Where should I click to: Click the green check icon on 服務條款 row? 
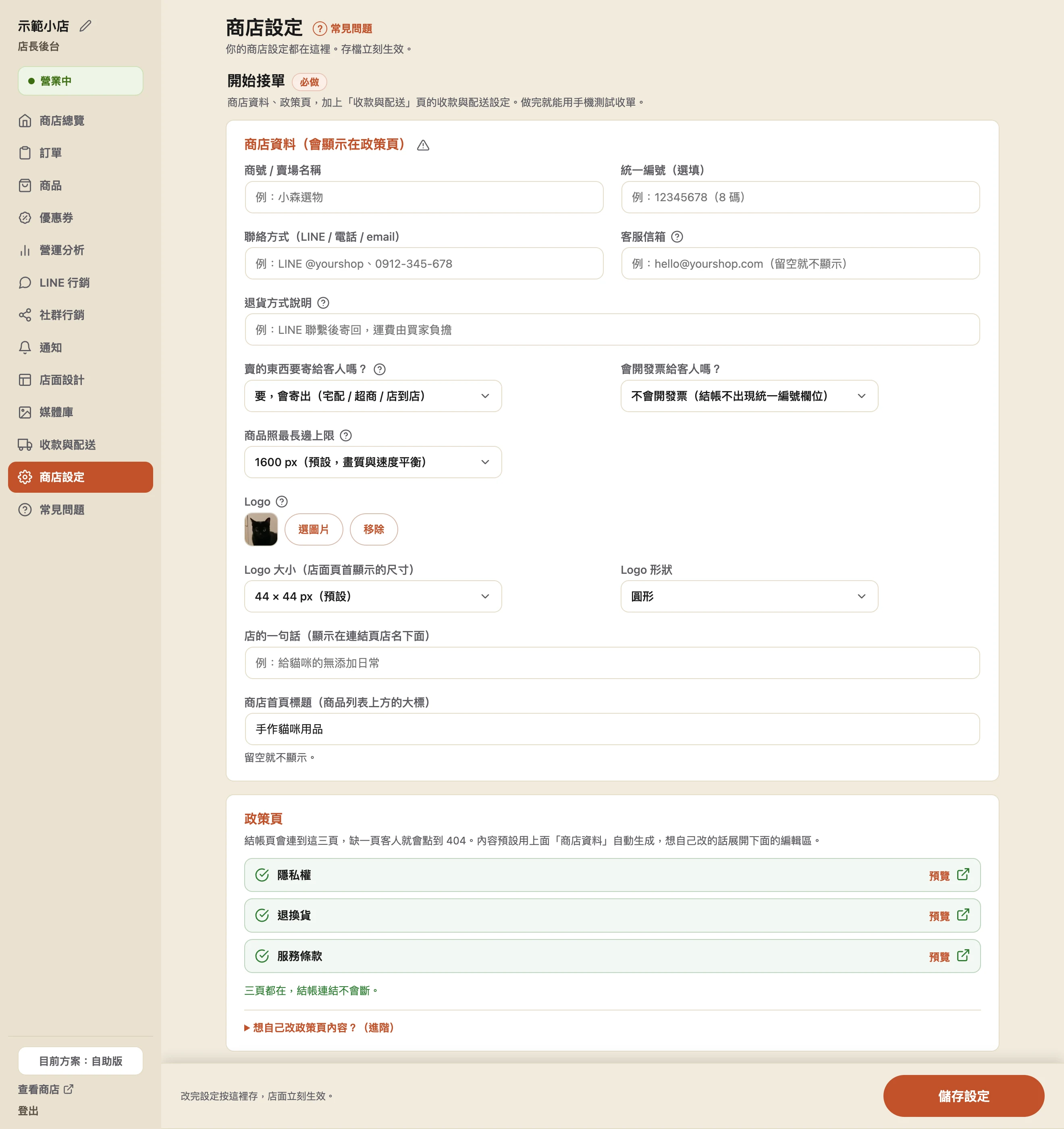tap(262, 956)
